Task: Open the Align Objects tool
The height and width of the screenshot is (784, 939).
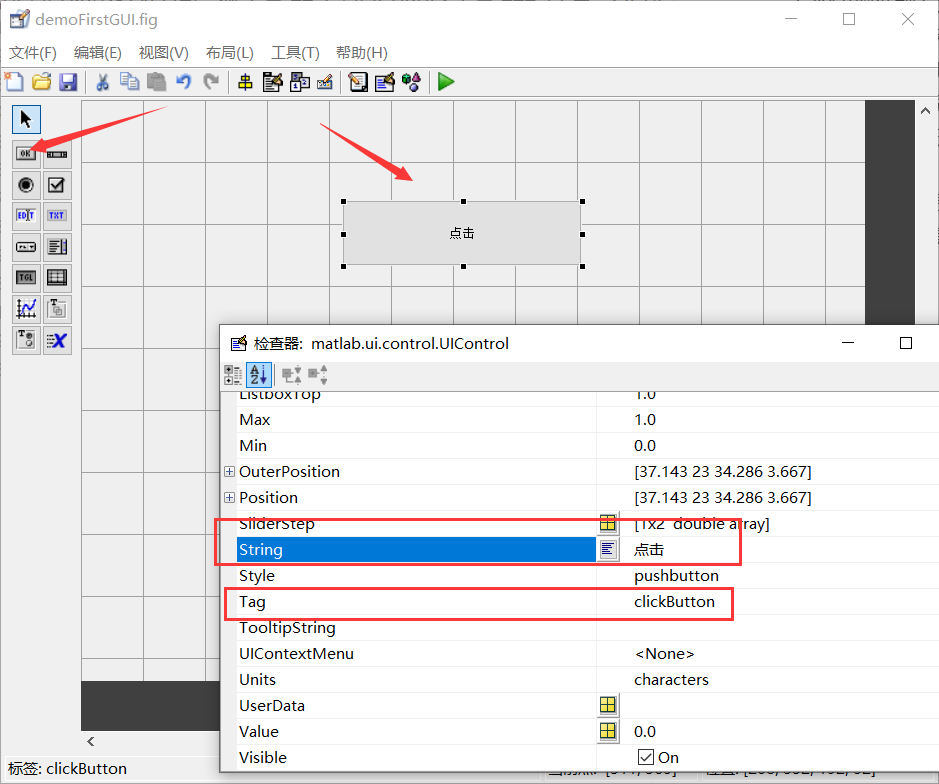Action: 245,82
